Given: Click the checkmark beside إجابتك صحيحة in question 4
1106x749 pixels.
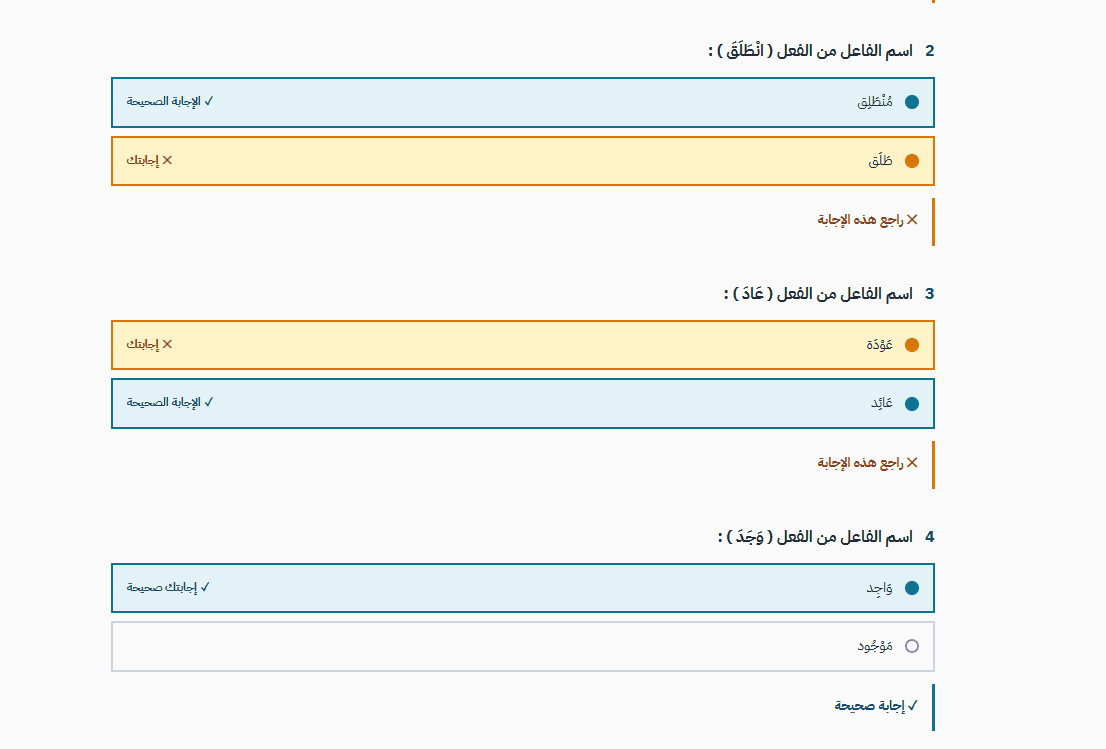Looking at the screenshot, I should tap(205, 587).
